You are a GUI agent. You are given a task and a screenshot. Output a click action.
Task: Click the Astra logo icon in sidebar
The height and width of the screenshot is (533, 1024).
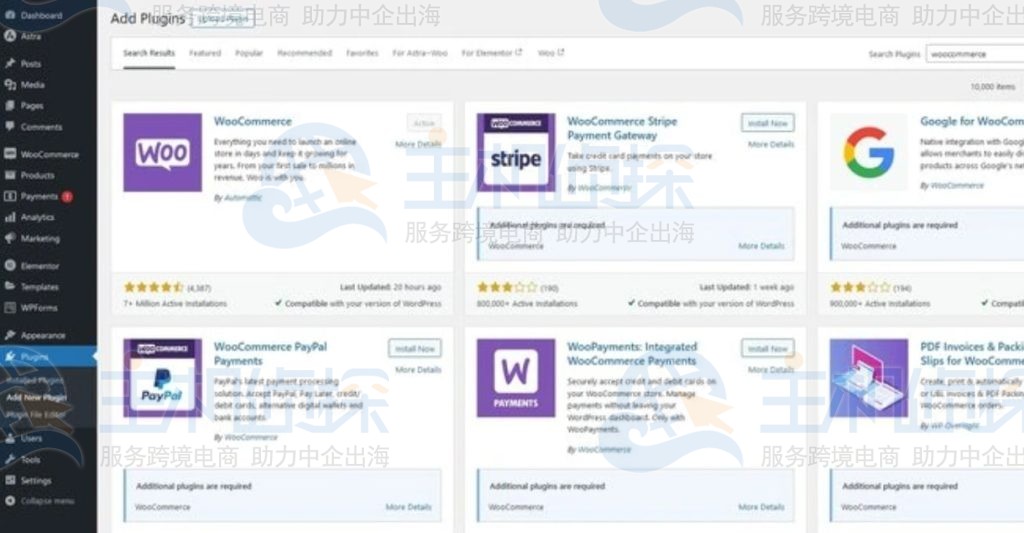[x=10, y=36]
